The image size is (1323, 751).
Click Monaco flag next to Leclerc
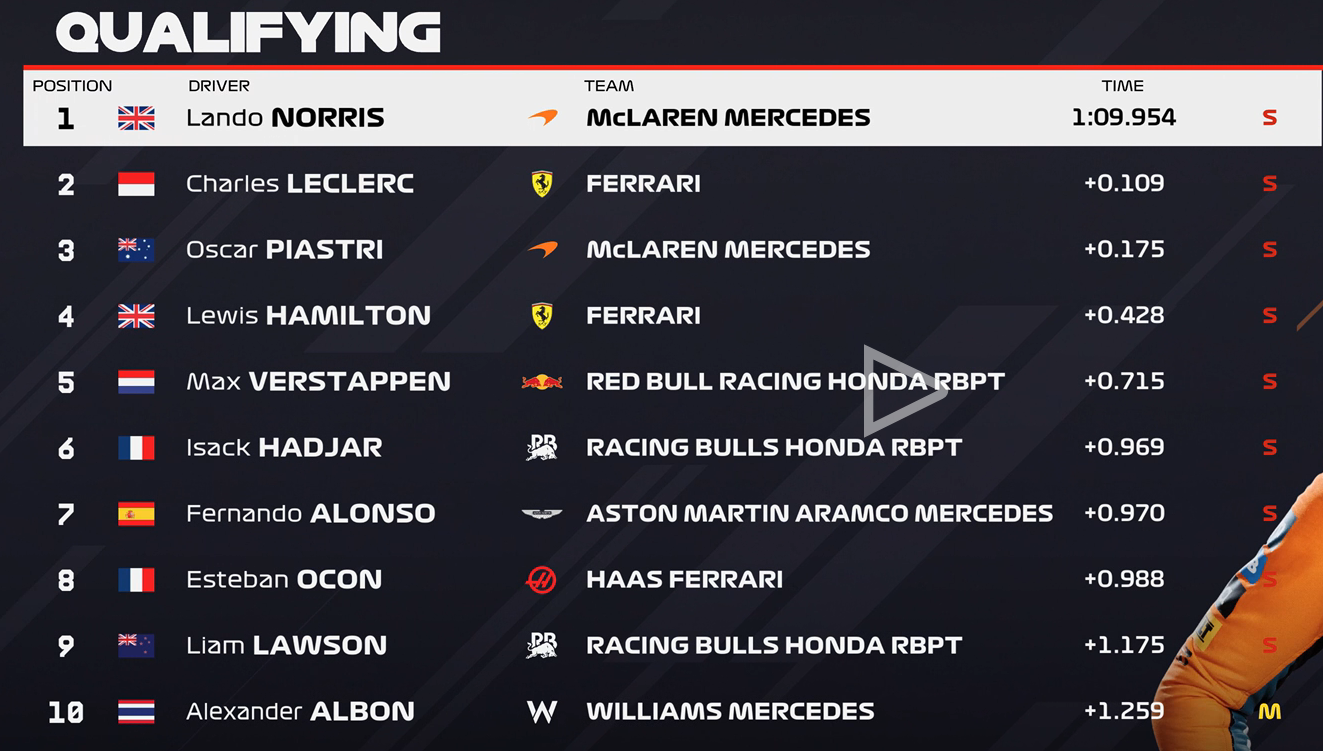tap(136, 184)
